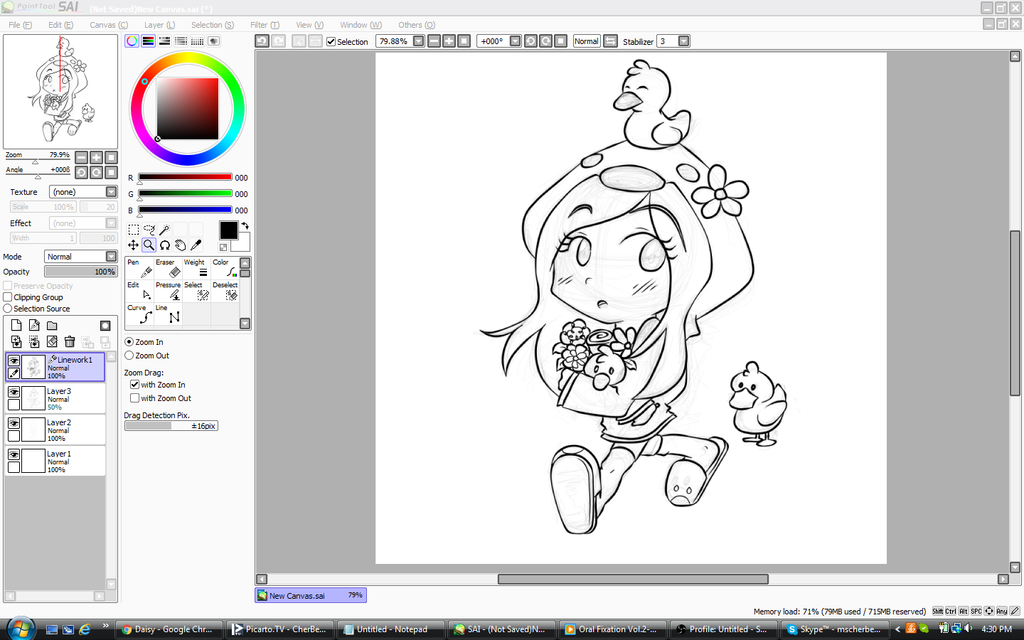Hide the Layer3 layer
The image size is (1024, 640).
[14, 392]
